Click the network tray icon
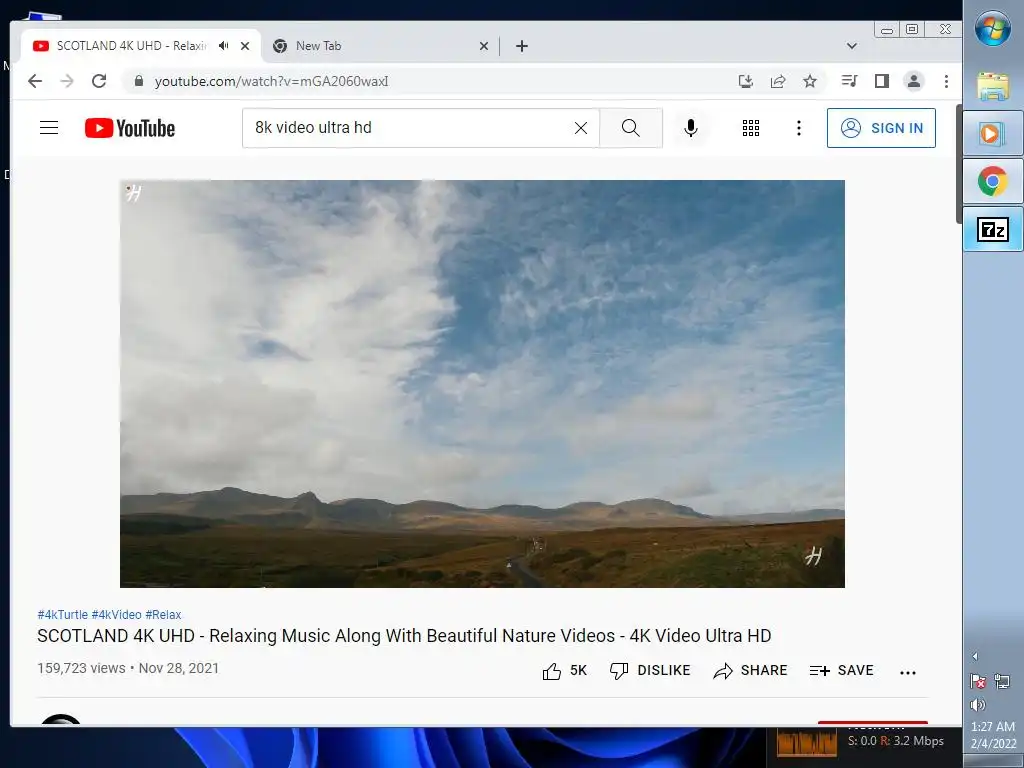Screen dimensions: 1024x768 pyautogui.click(x=1001, y=682)
